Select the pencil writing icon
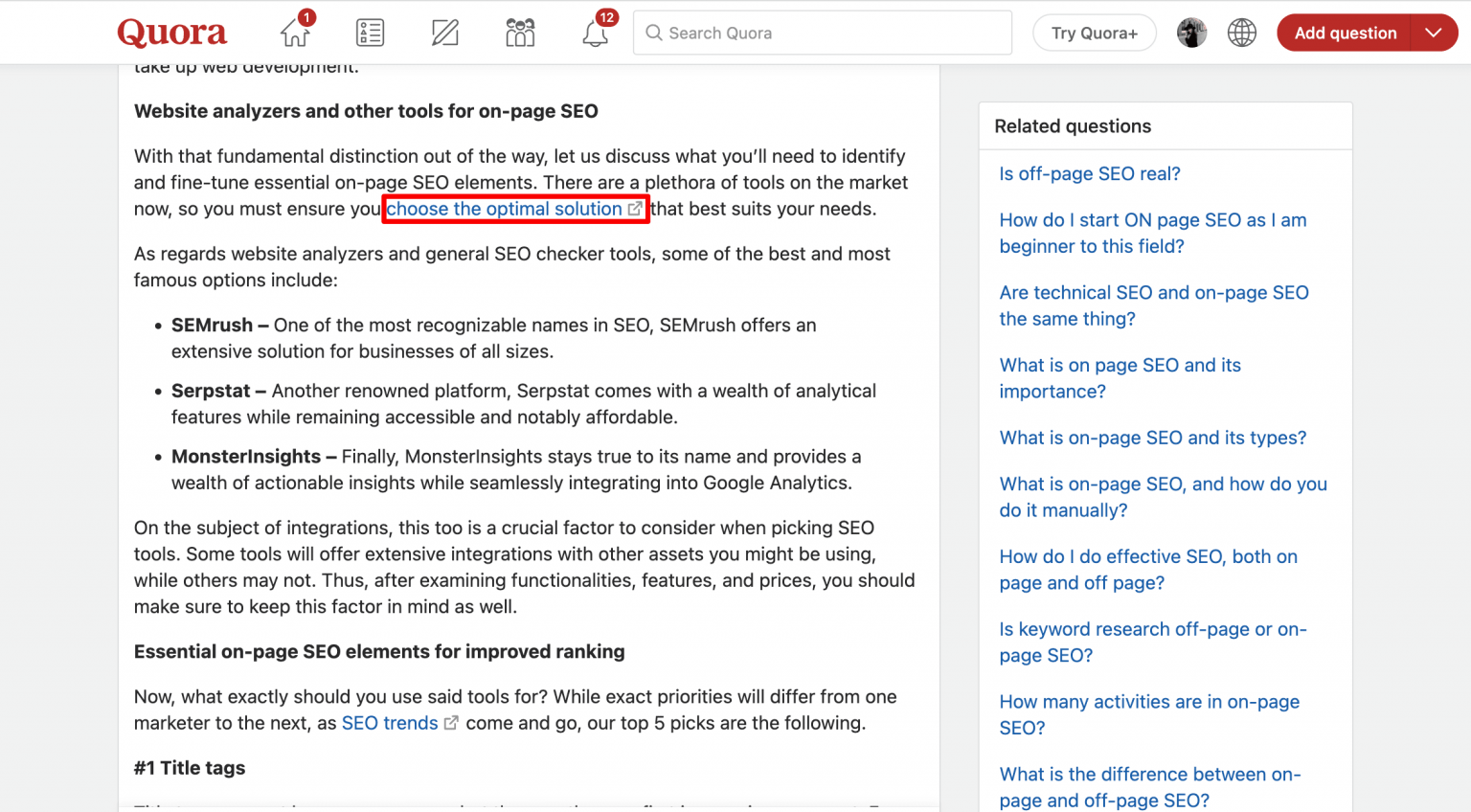Image resolution: width=1471 pixels, height=812 pixels. (444, 32)
